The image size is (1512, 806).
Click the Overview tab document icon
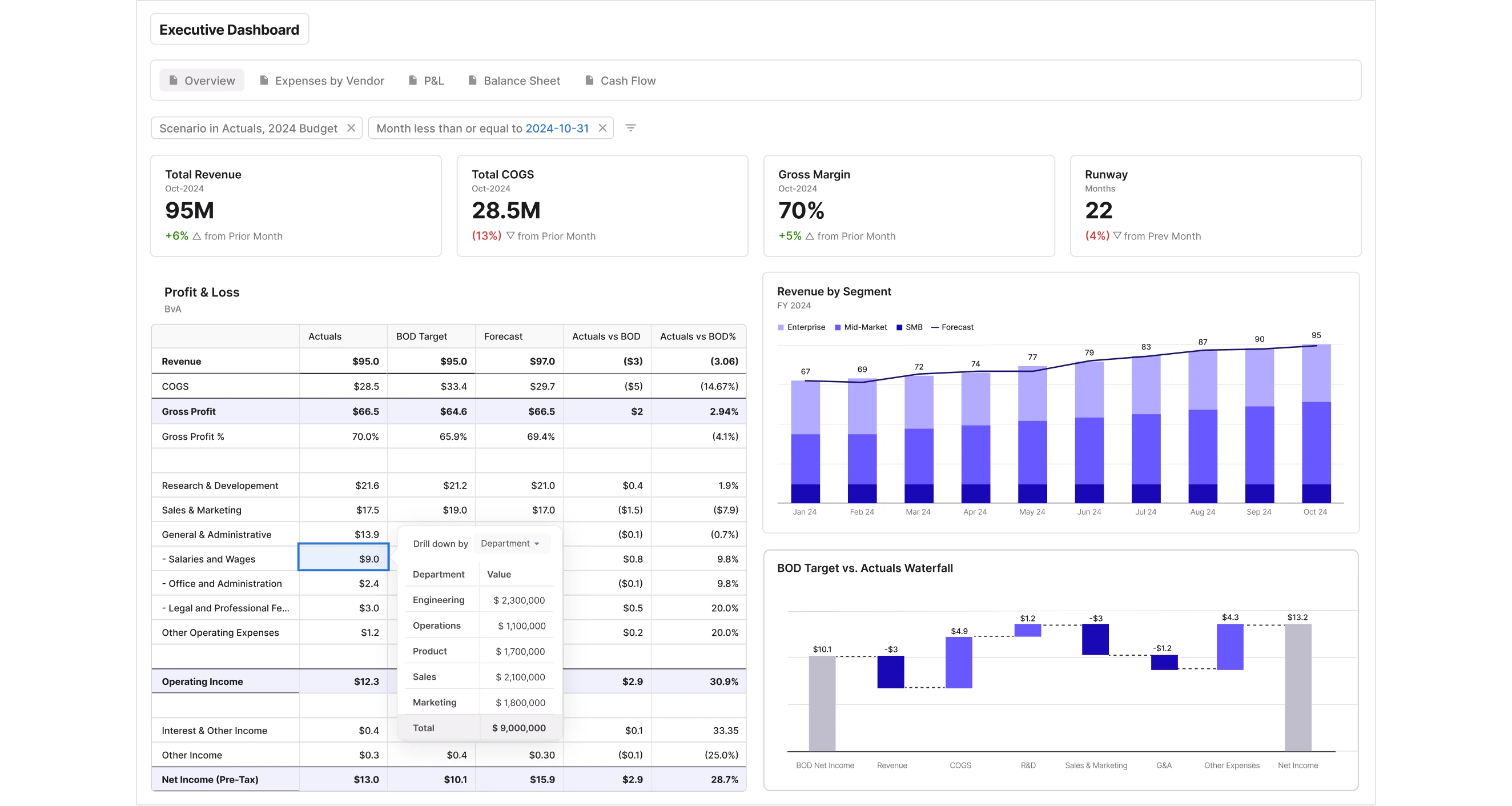point(173,81)
